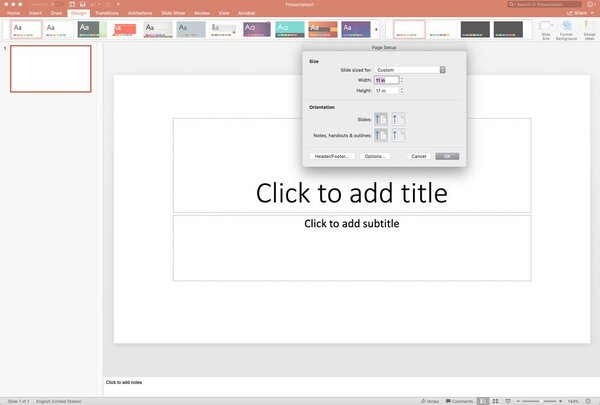The image size is (600, 405).
Task: Open Comments from the status bar
Action: pyautogui.click(x=459, y=400)
